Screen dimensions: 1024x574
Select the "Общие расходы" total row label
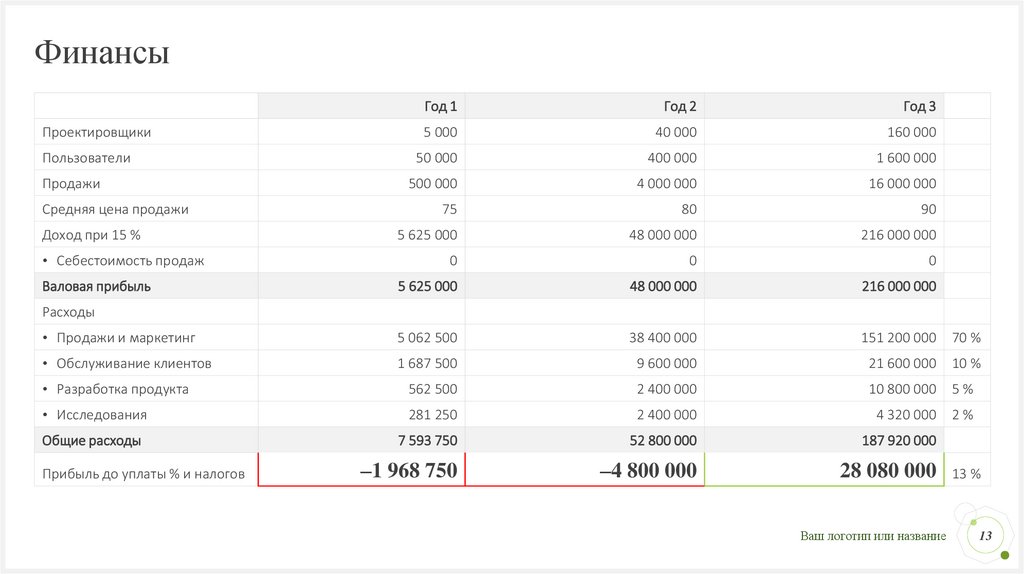coord(91,440)
